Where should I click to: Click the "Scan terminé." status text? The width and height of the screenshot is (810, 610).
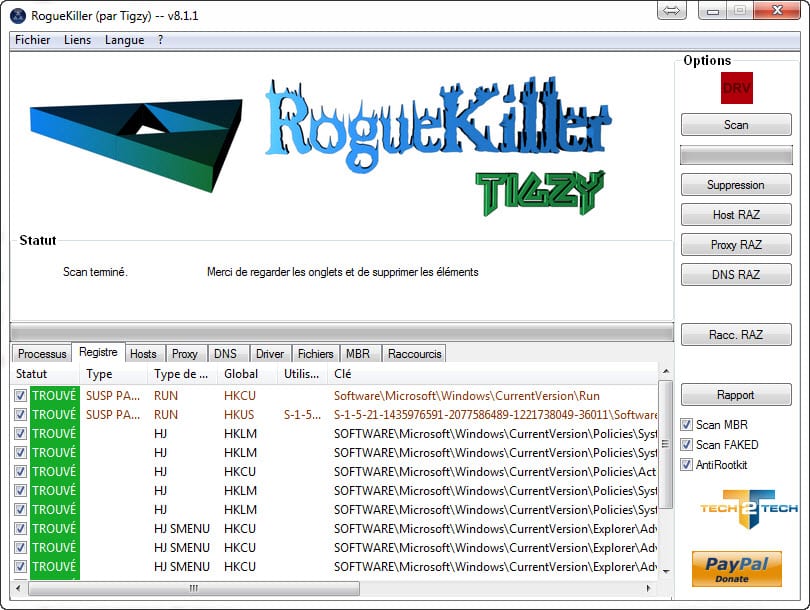(x=95, y=272)
